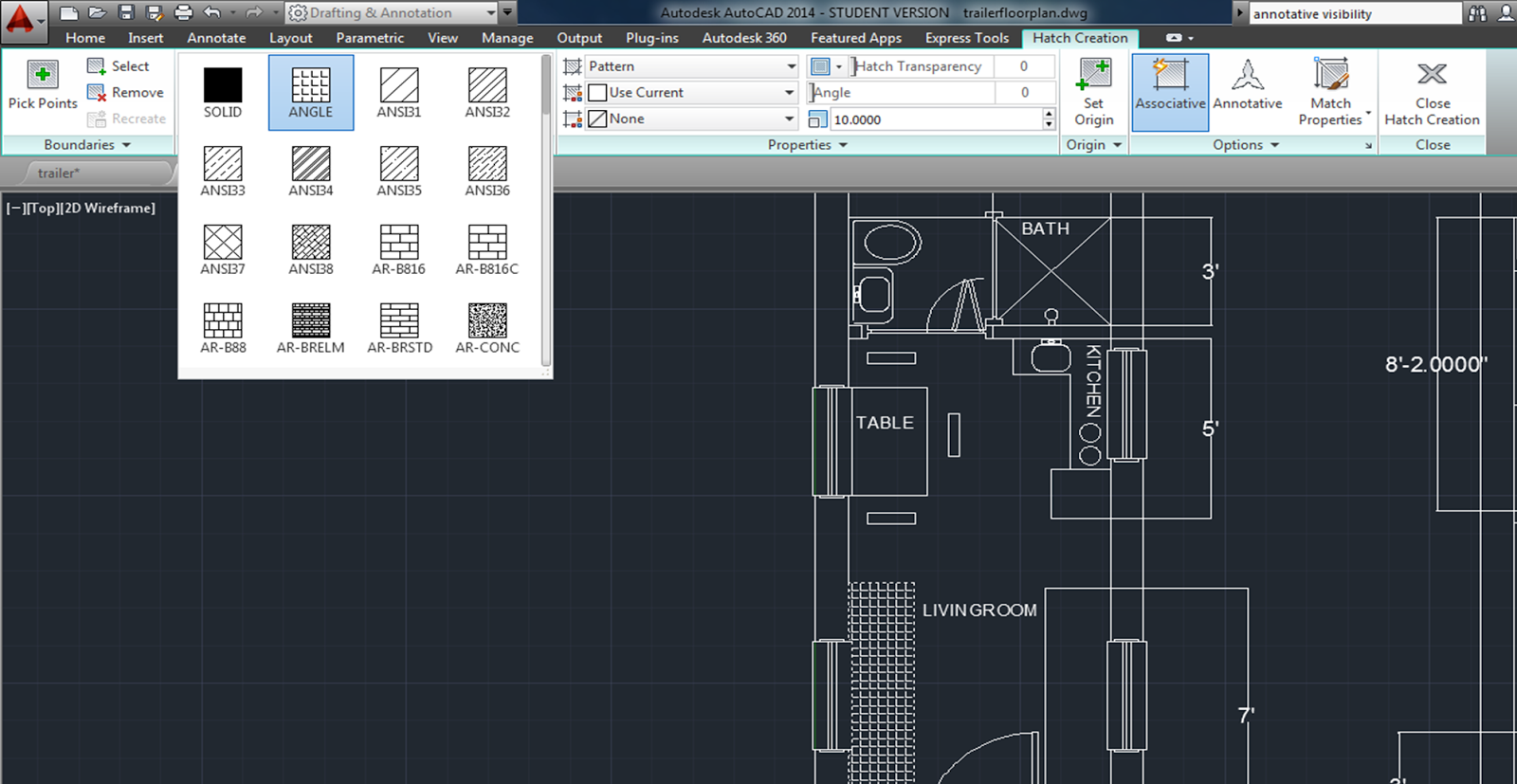Choose the AR-B816C brick pattern
This screenshot has width=1517, height=784.
point(487,249)
